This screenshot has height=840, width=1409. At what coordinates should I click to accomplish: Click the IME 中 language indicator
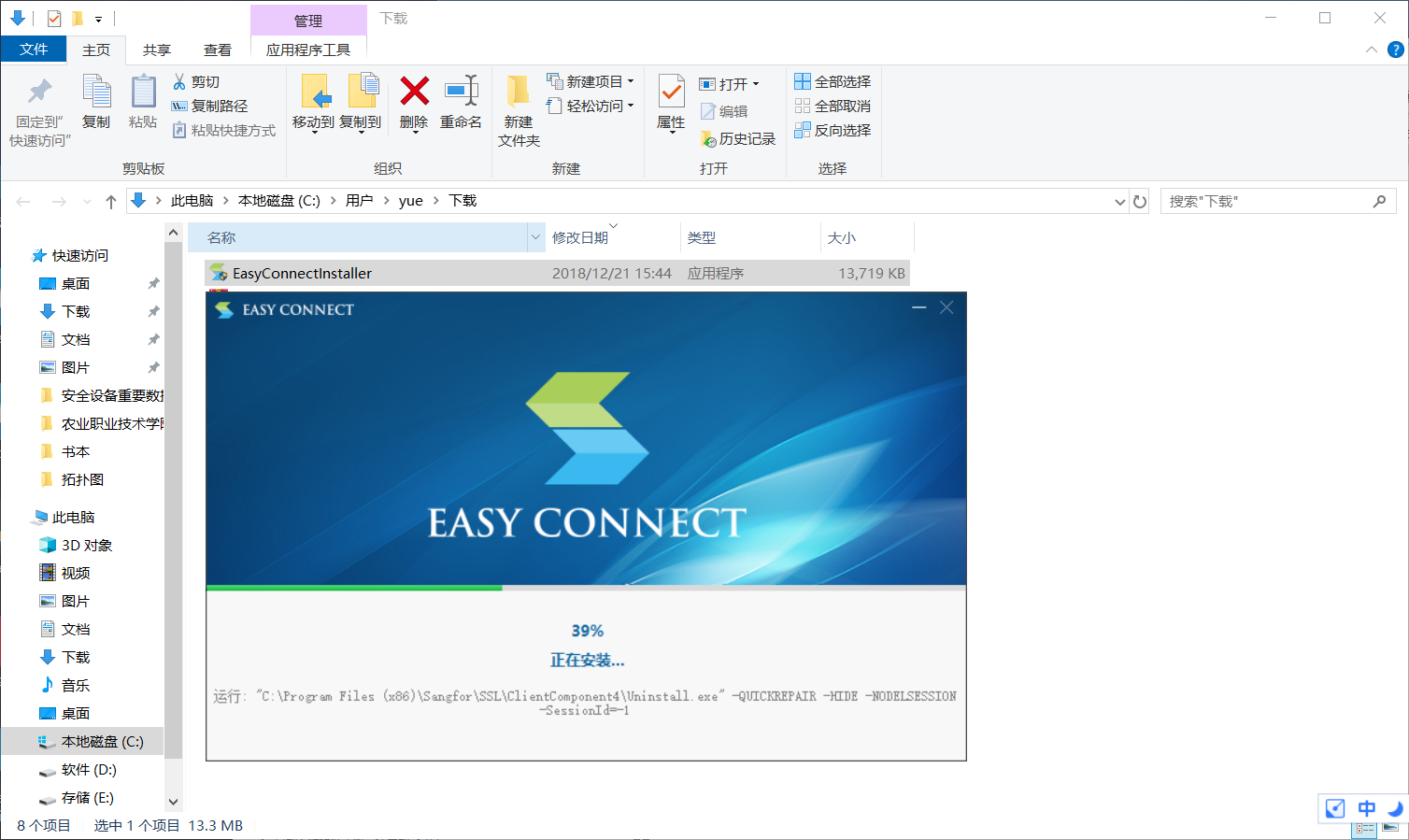[x=1367, y=808]
